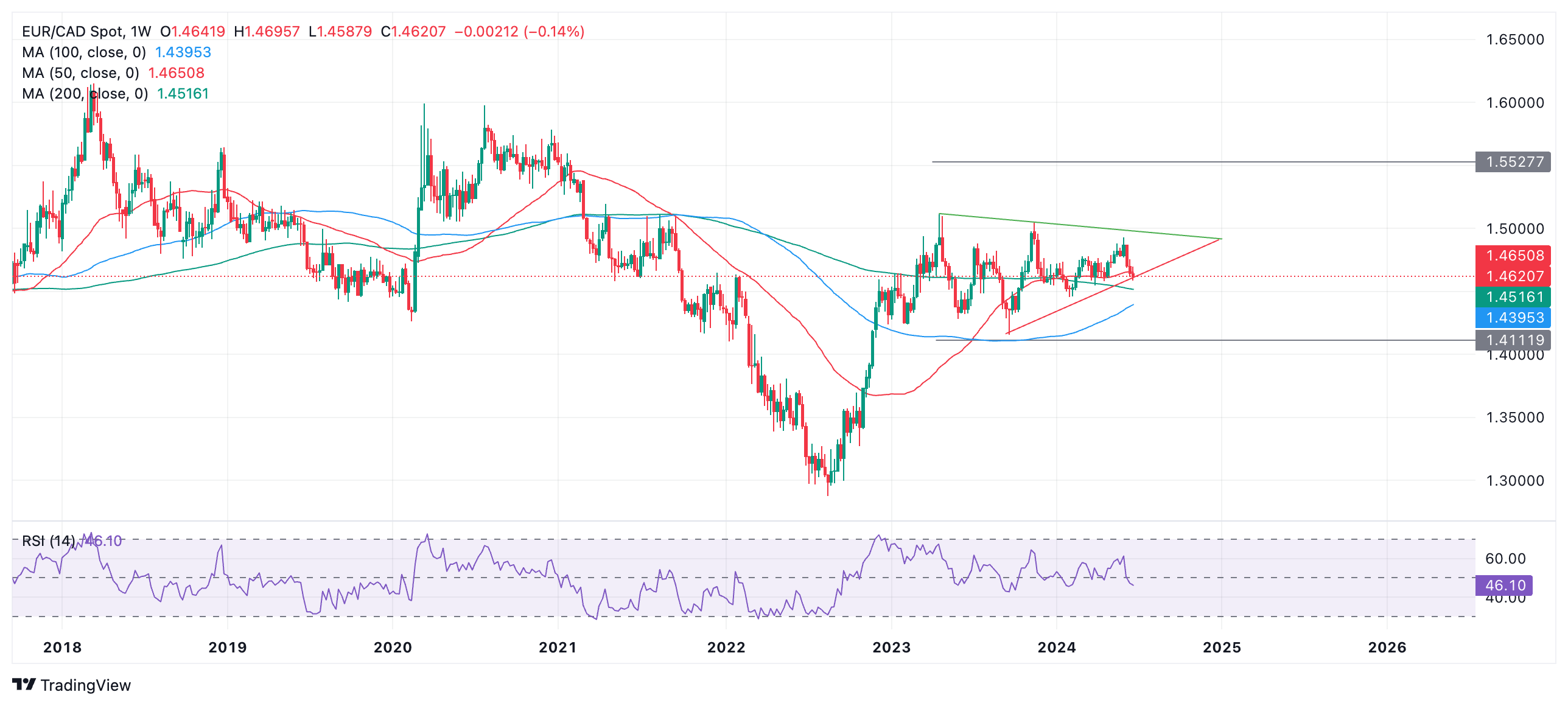Click the 1.30000 price axis label
This screenshot has width=1568, height=706.
tap(1514, 481)
